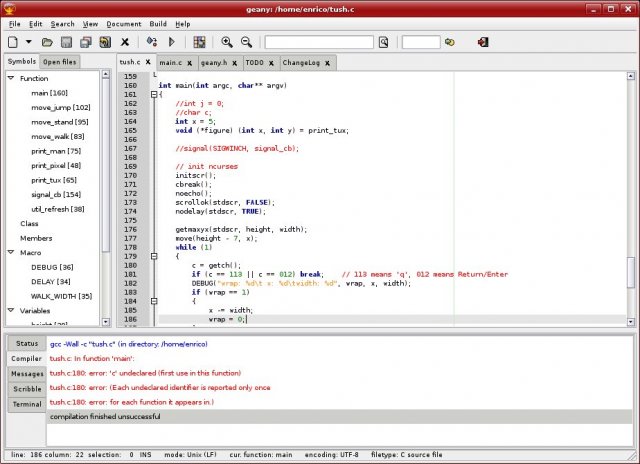640x464 pixels.
Task: Open the new-file template dropdown arrow
Action: pos(29,42)
